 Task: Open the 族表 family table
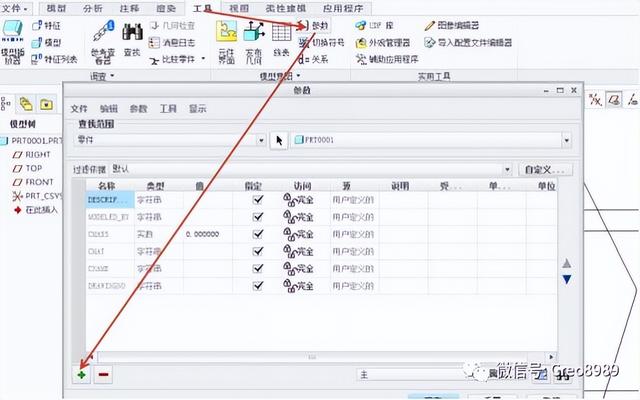tap(281, 40)
